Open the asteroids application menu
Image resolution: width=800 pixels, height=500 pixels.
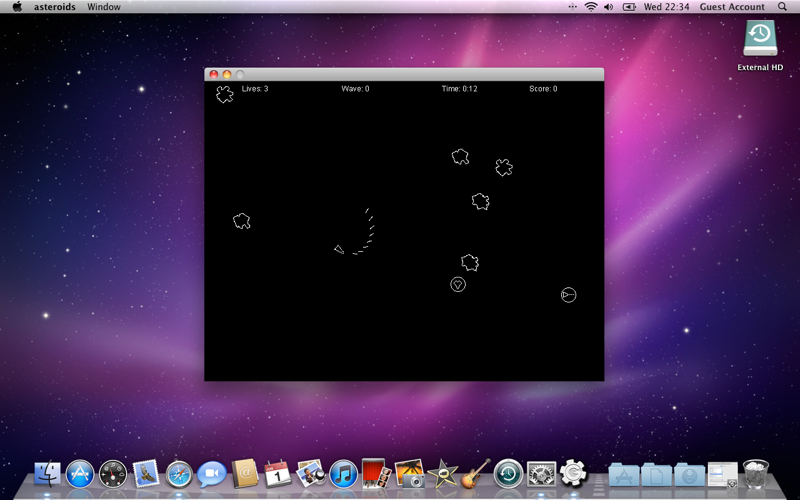click(55, 7)
